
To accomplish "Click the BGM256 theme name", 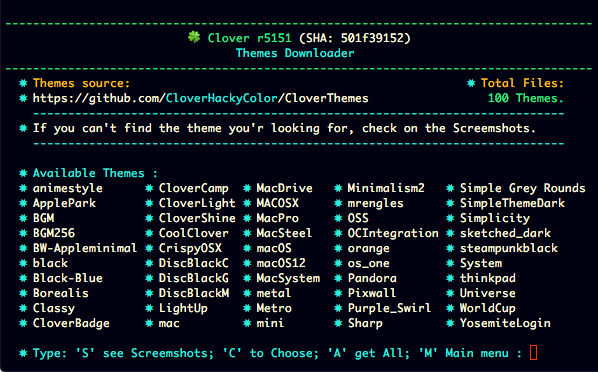I will tap(54, 233).
